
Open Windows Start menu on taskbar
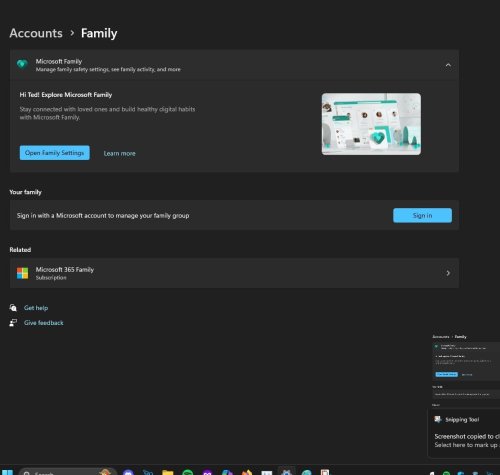[x=7, y=472]
